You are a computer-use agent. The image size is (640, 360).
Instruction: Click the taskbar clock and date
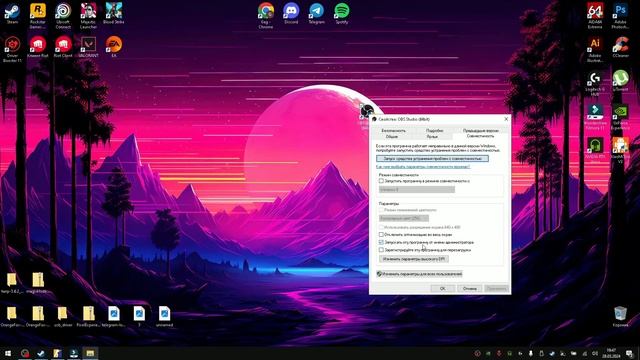coord(611,353)
